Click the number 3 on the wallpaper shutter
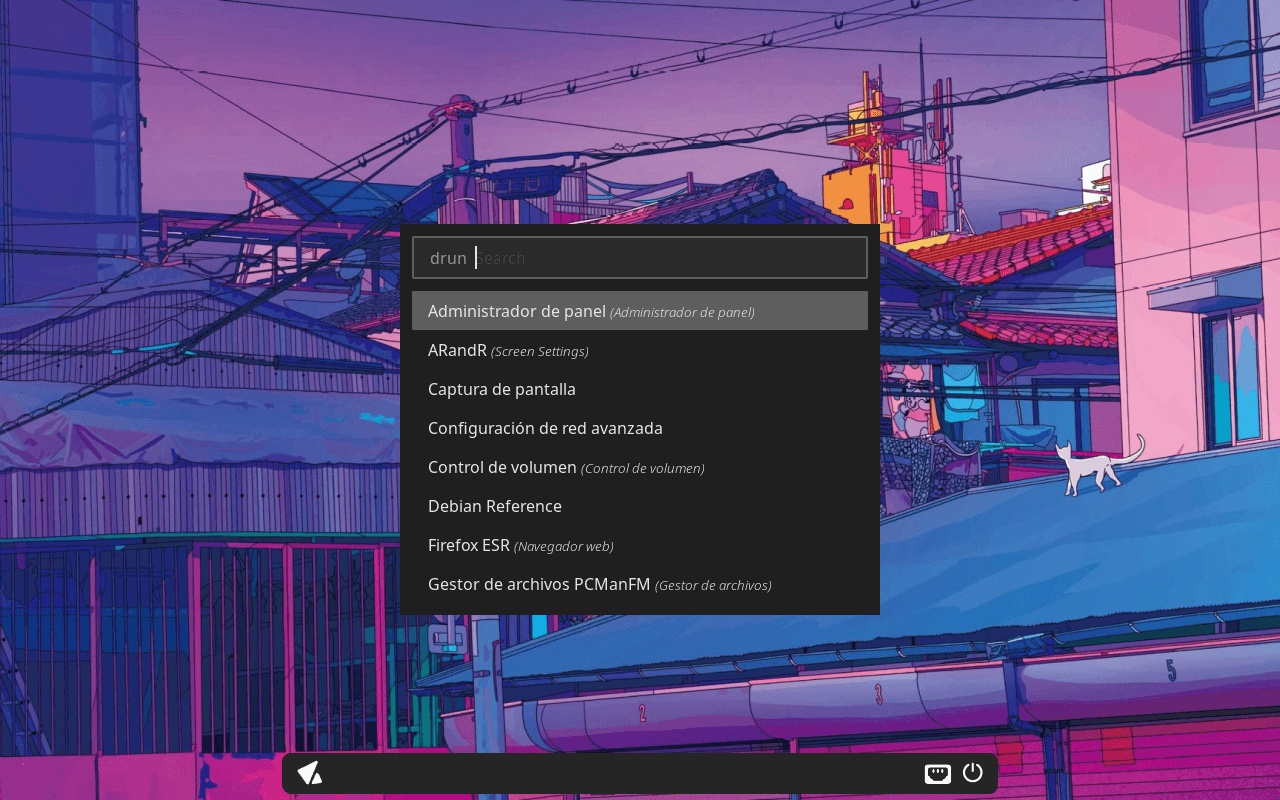Viewport: 1280px width, 800px height. [x=878, y=693]
